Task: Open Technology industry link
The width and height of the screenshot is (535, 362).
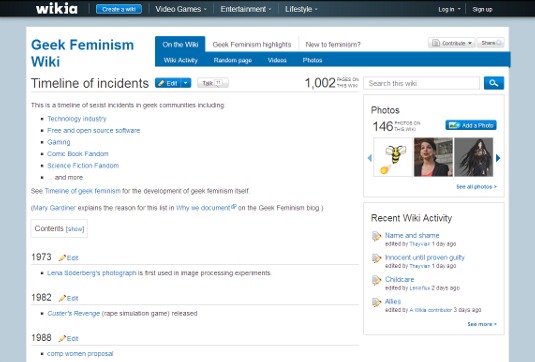Action: [77, 119]
